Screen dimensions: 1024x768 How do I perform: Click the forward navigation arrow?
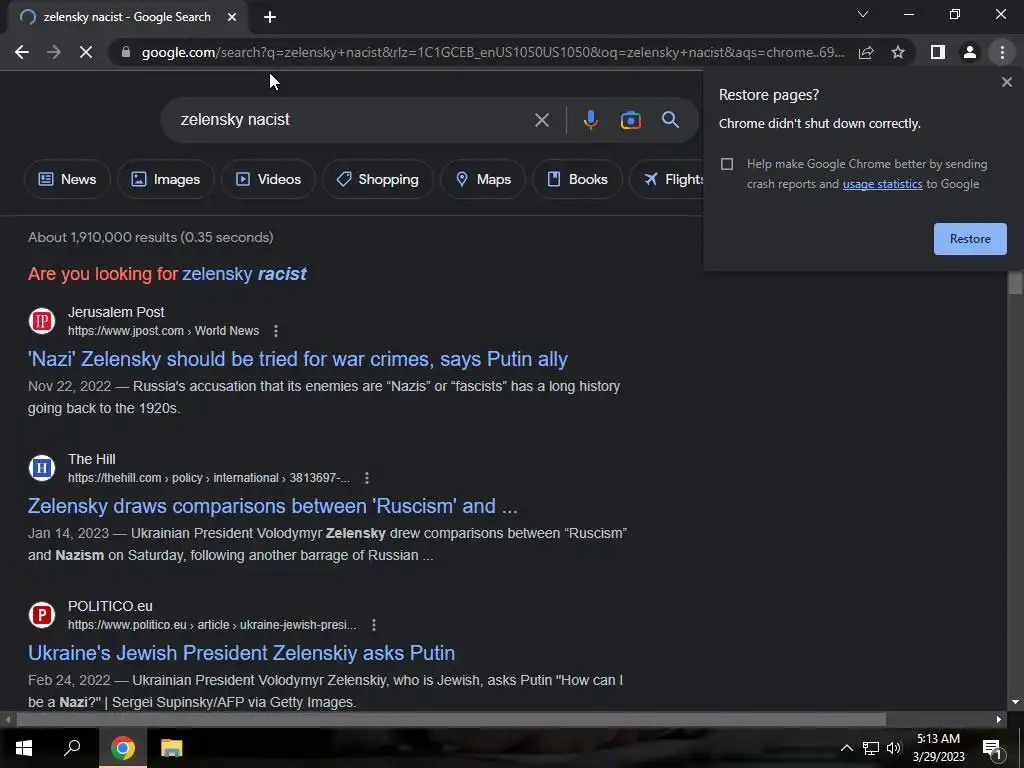(x=54, y=52)
